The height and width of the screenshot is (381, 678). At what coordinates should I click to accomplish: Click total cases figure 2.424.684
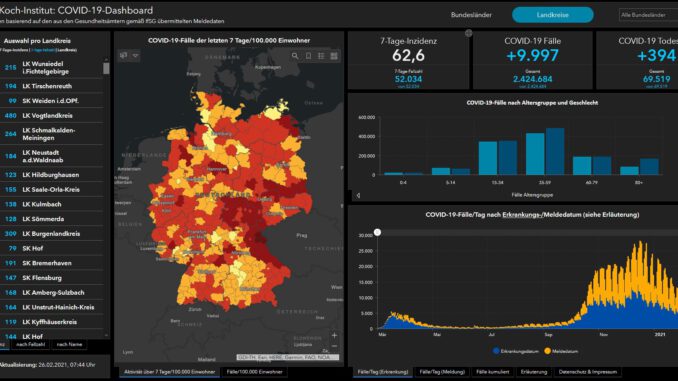532,79
